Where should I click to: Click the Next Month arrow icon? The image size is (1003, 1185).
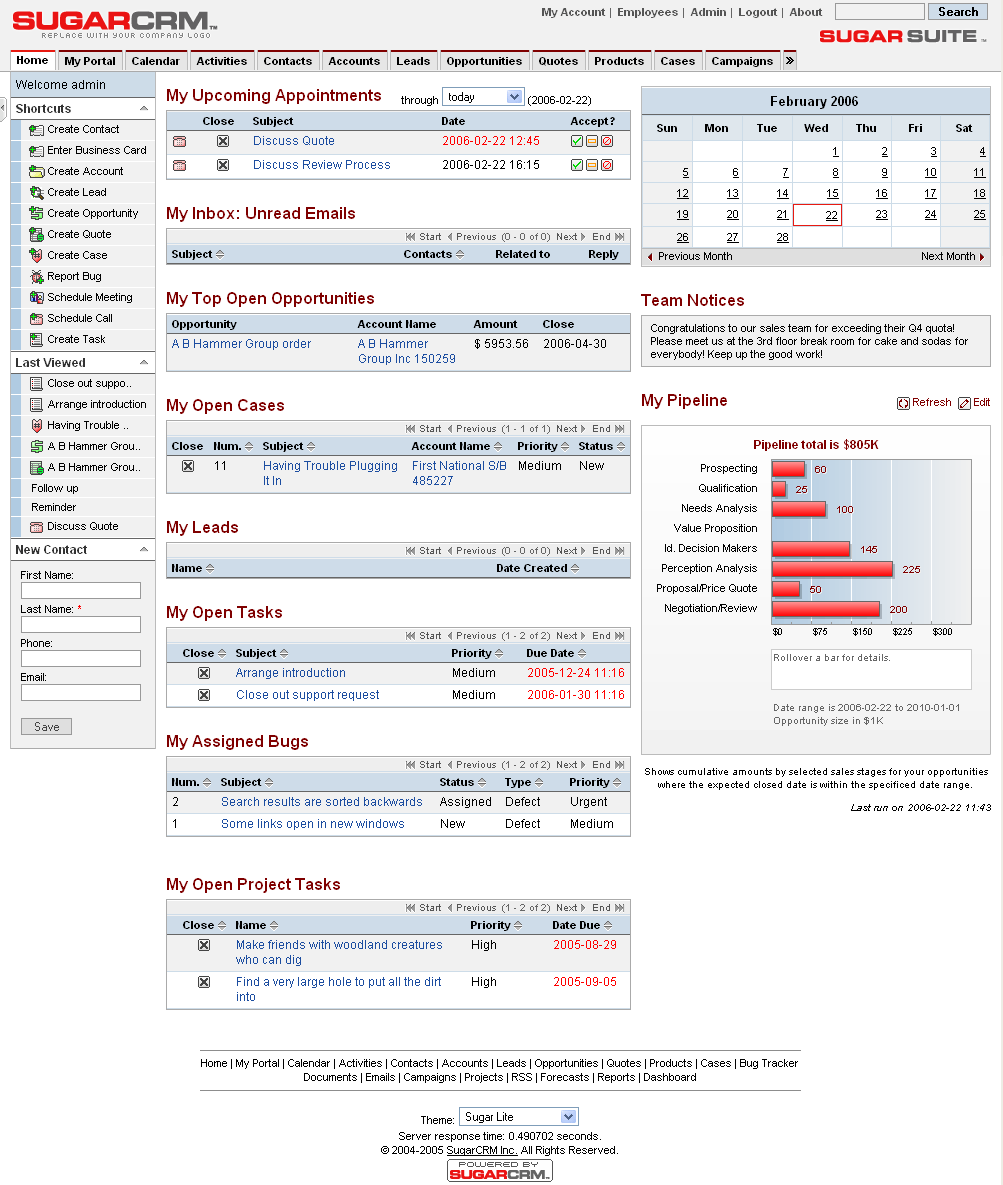click(x=982, y=257)
